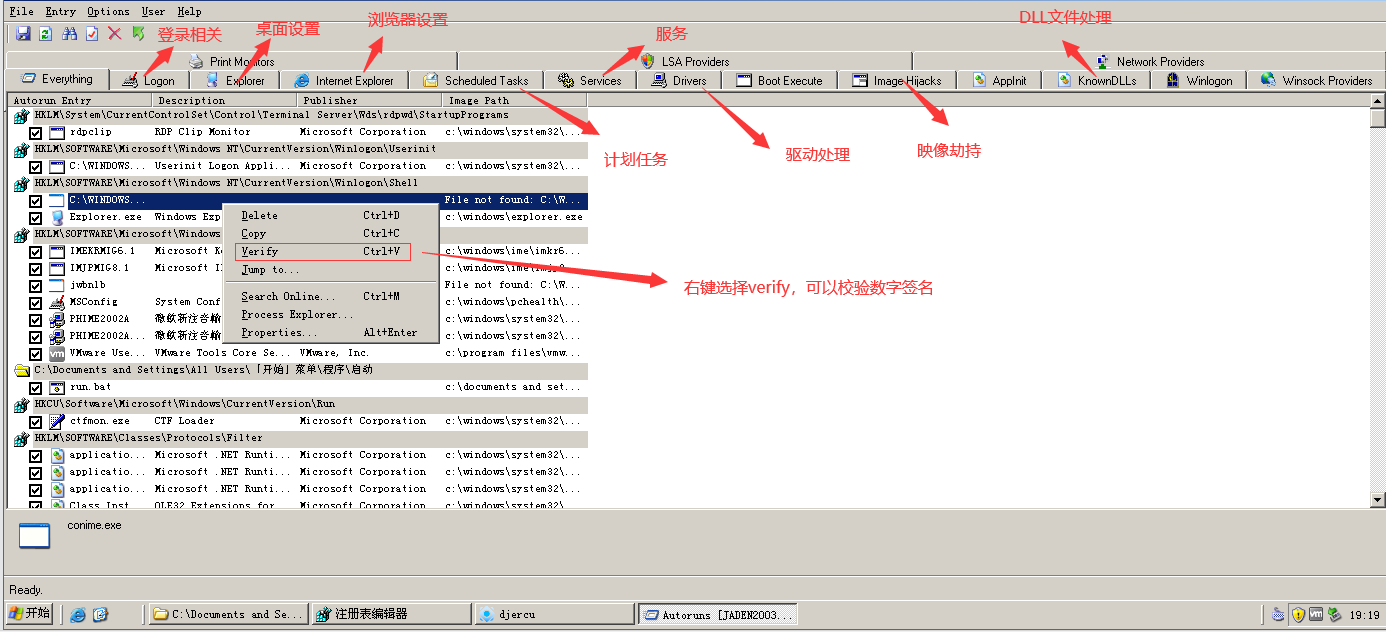The width and height of the screenshot is (1386, 632).
Task: Open the Entry menu
Action: (60, 12)
